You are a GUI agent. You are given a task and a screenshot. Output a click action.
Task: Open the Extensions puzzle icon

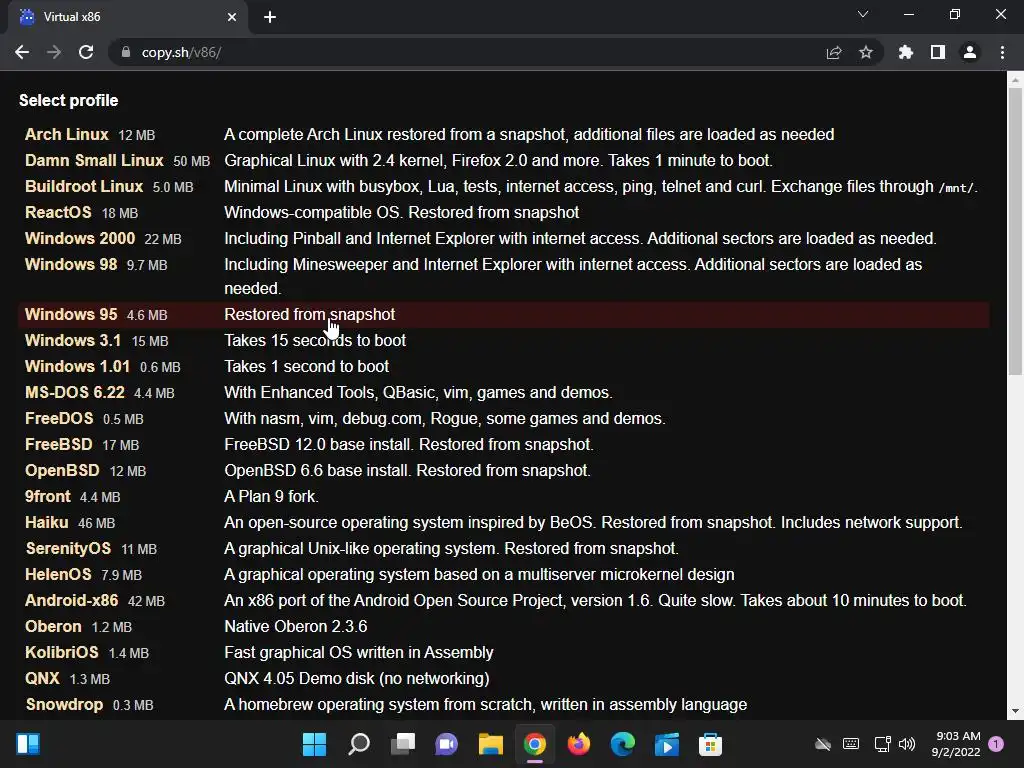[906, 52]
